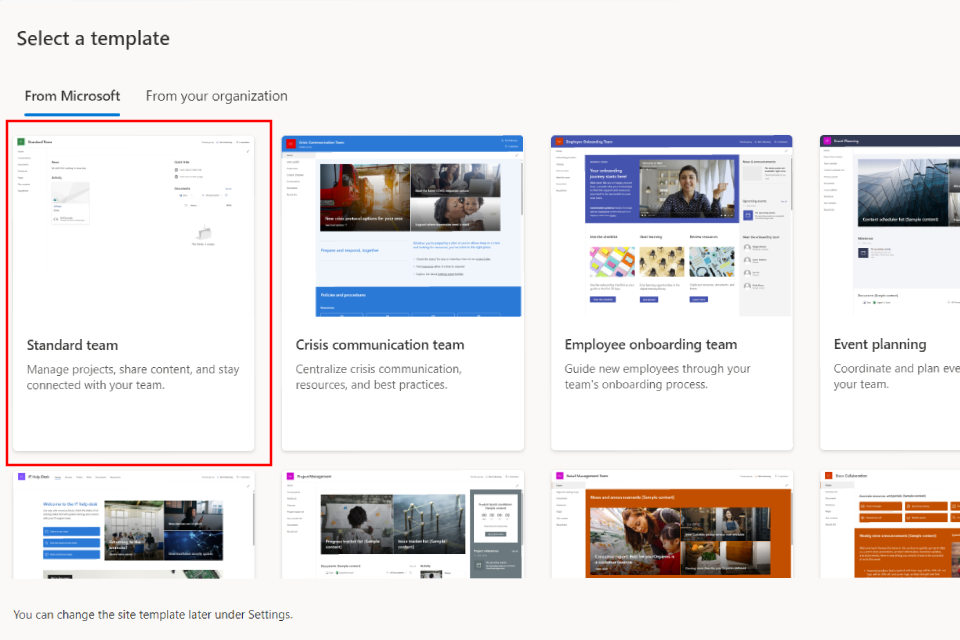Click the red Crisis Communication Team logo icon
The image size is (960, 640).
(291, 144)
